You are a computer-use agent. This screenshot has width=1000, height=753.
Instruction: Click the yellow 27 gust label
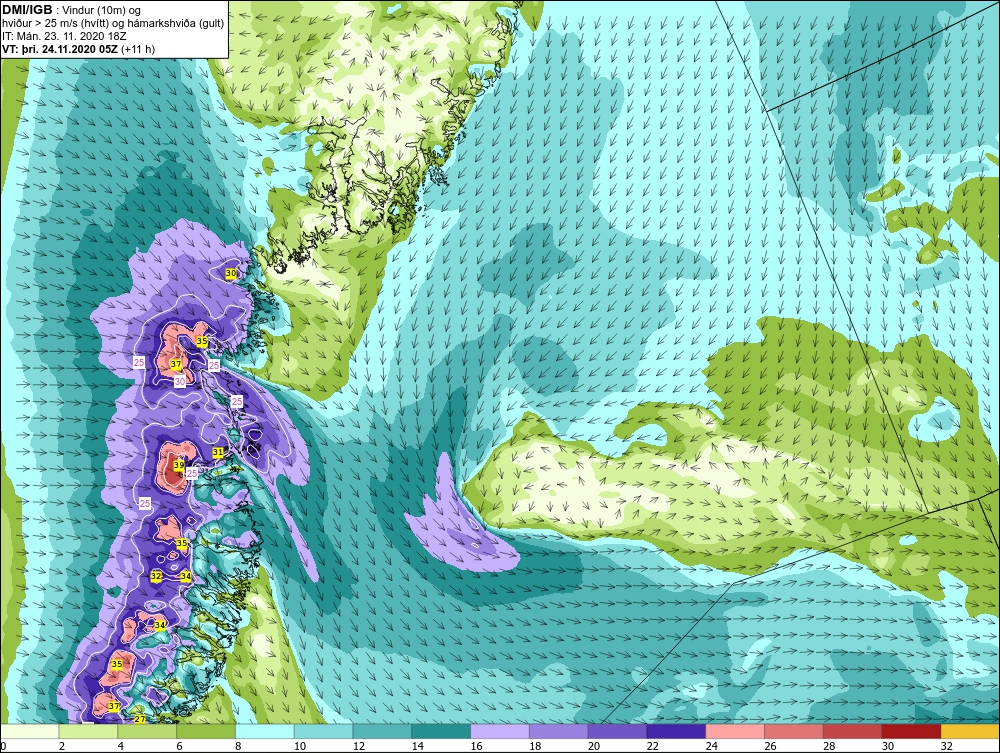coord(140,719)
